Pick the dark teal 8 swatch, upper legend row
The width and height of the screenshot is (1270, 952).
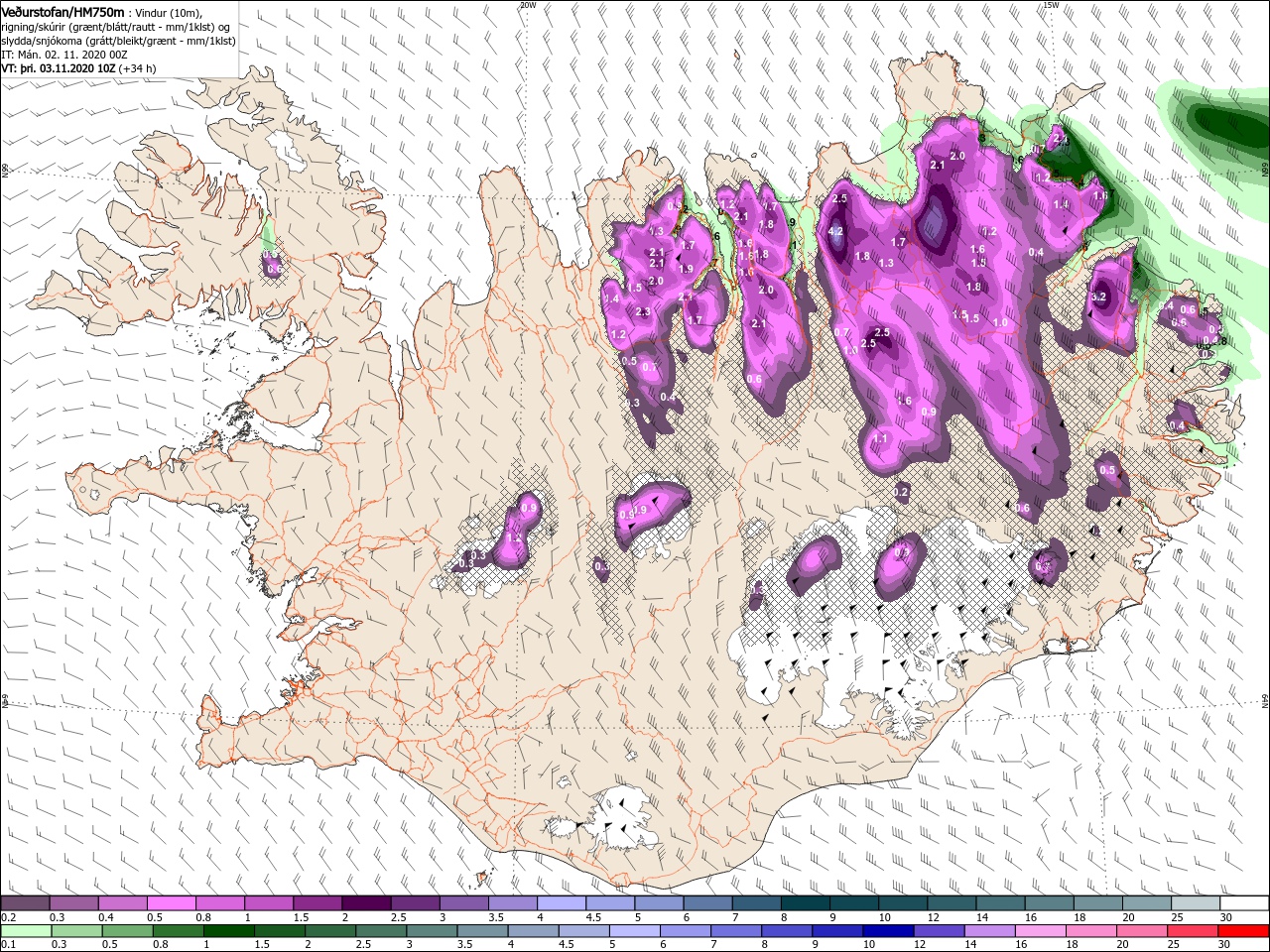(806, 903)
